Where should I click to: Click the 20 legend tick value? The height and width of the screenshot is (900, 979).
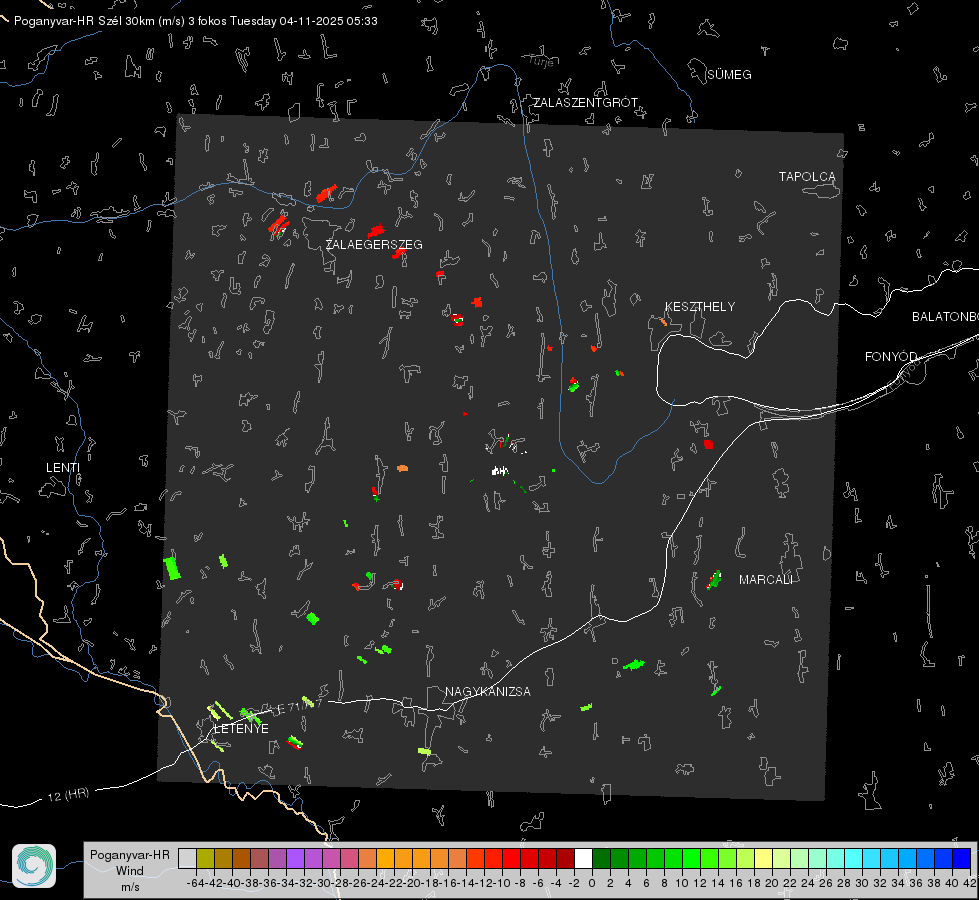[772, 883]
